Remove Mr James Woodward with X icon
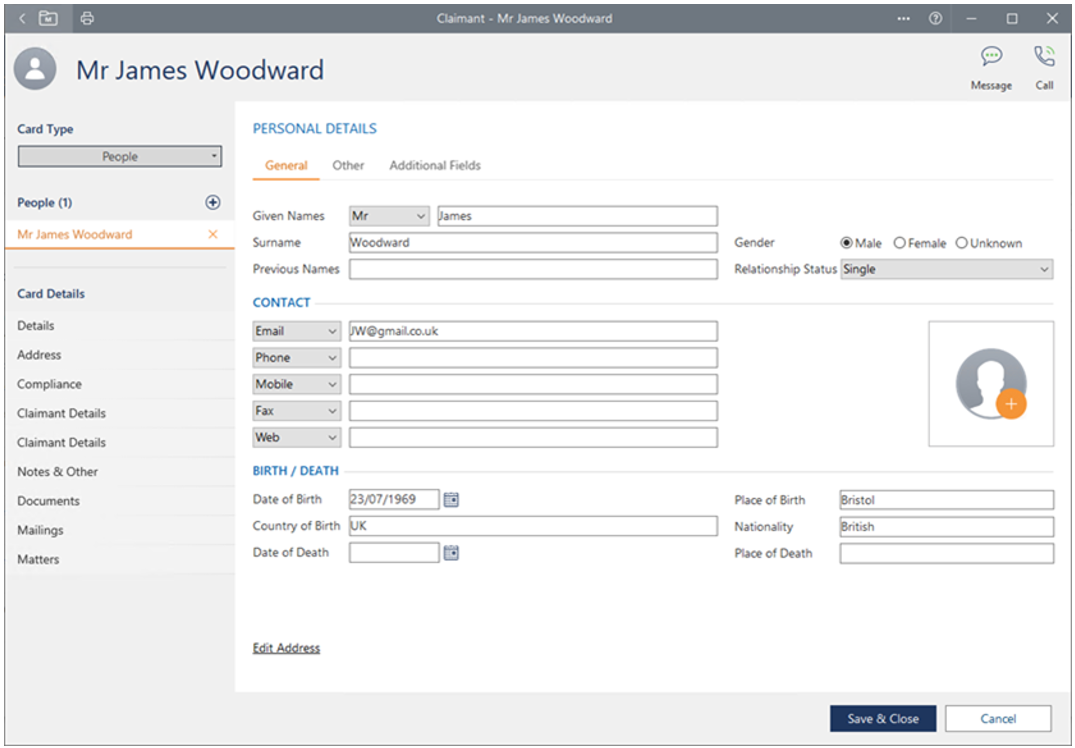This screenshot has height=748, width=1075. (x=212, y=234)
